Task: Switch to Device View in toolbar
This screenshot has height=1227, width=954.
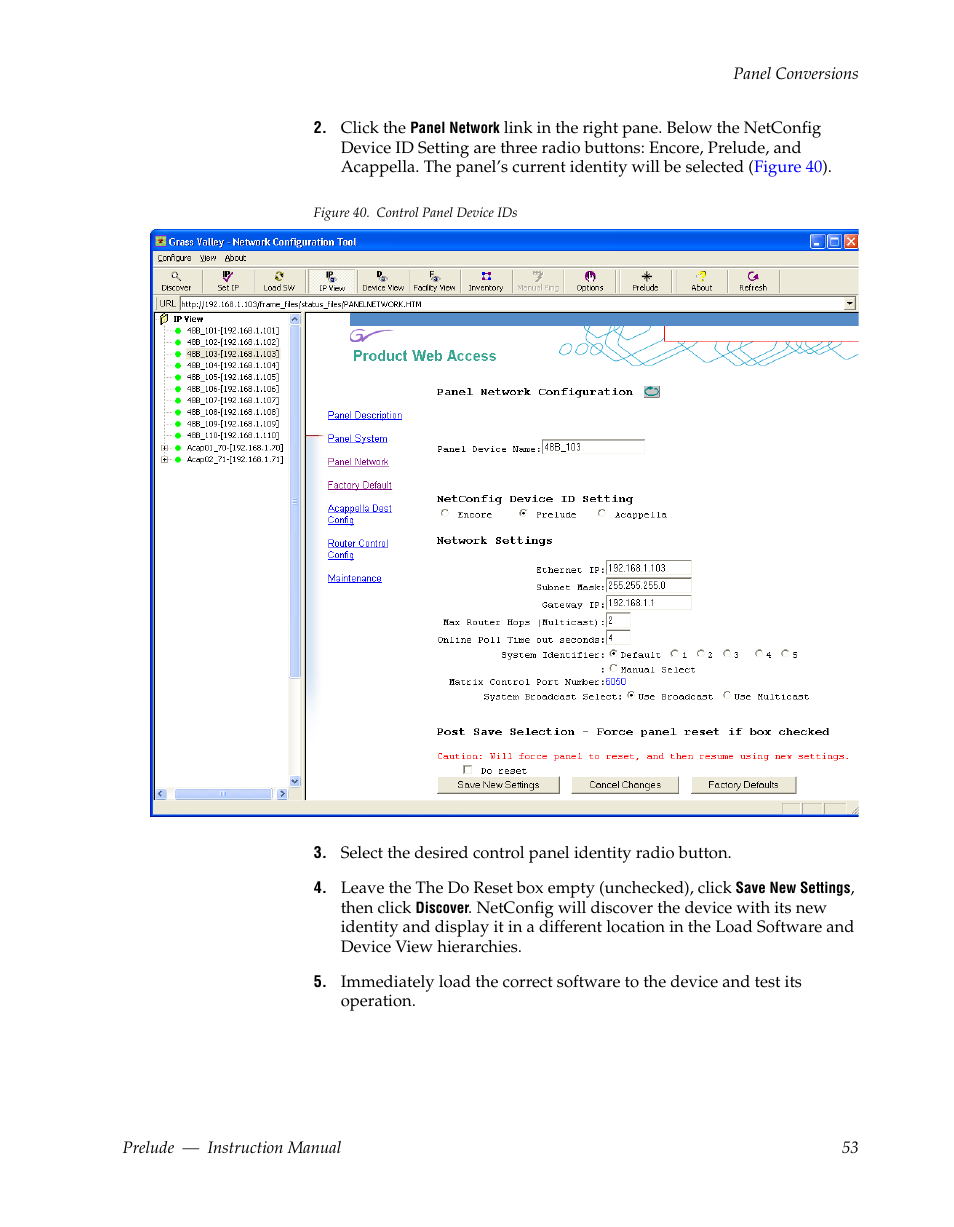Action: coord(383,280)
